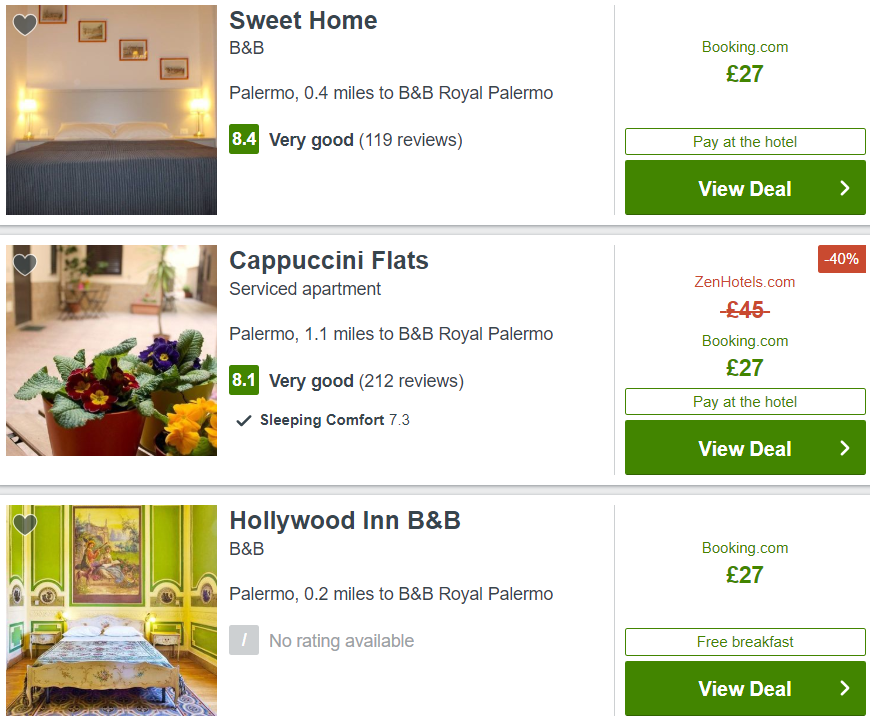Open the Hollywood Inn B&B title link

[x=345, y=521]
